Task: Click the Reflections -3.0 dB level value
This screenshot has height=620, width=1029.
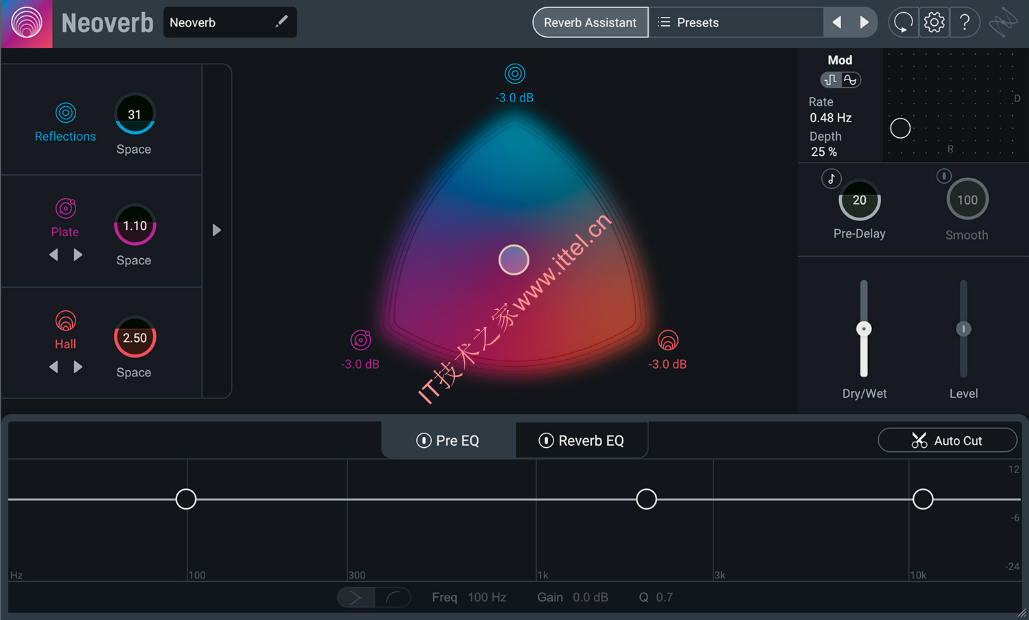Action: (x=514, y=98)
